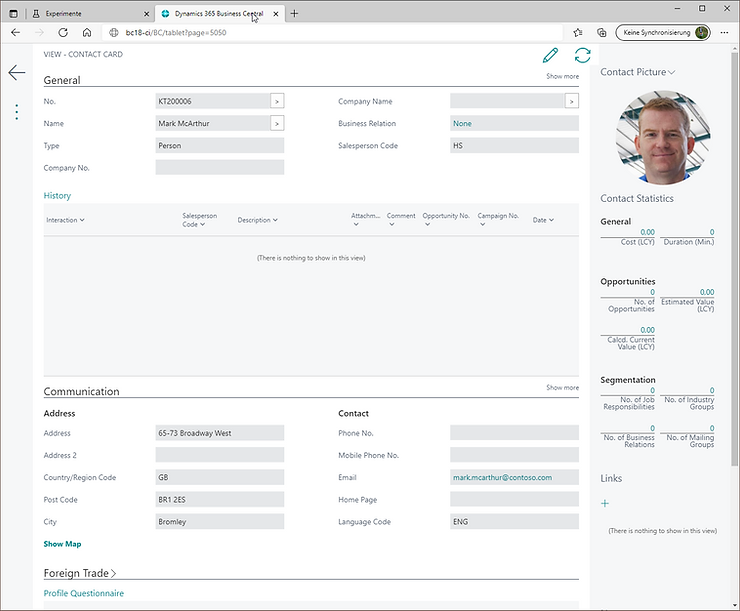This screenshot has height=611, width=740.
Task: Select the Dynamics 365 Business Central tab
Action: tap(216, 14)
